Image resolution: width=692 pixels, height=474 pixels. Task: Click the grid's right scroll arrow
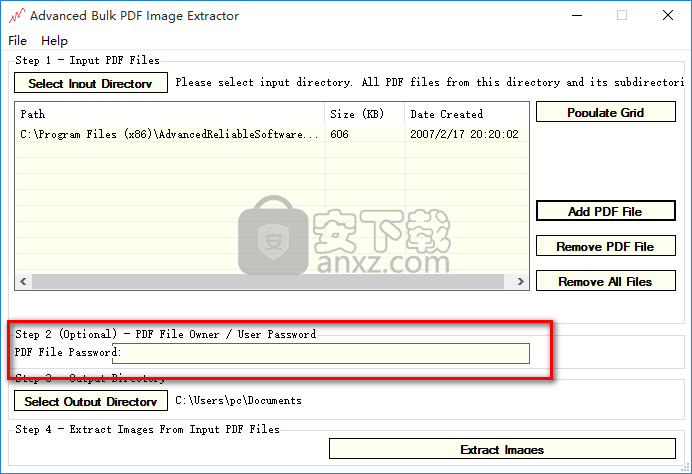click(520, 282)
